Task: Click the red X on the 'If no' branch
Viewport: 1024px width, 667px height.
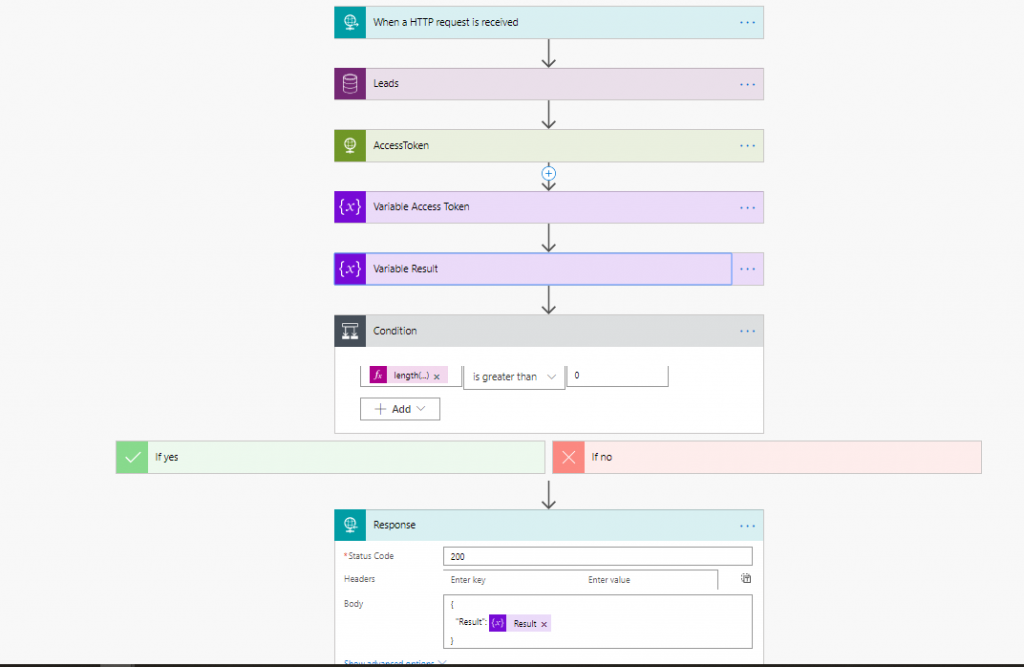Action: [568, 456]
